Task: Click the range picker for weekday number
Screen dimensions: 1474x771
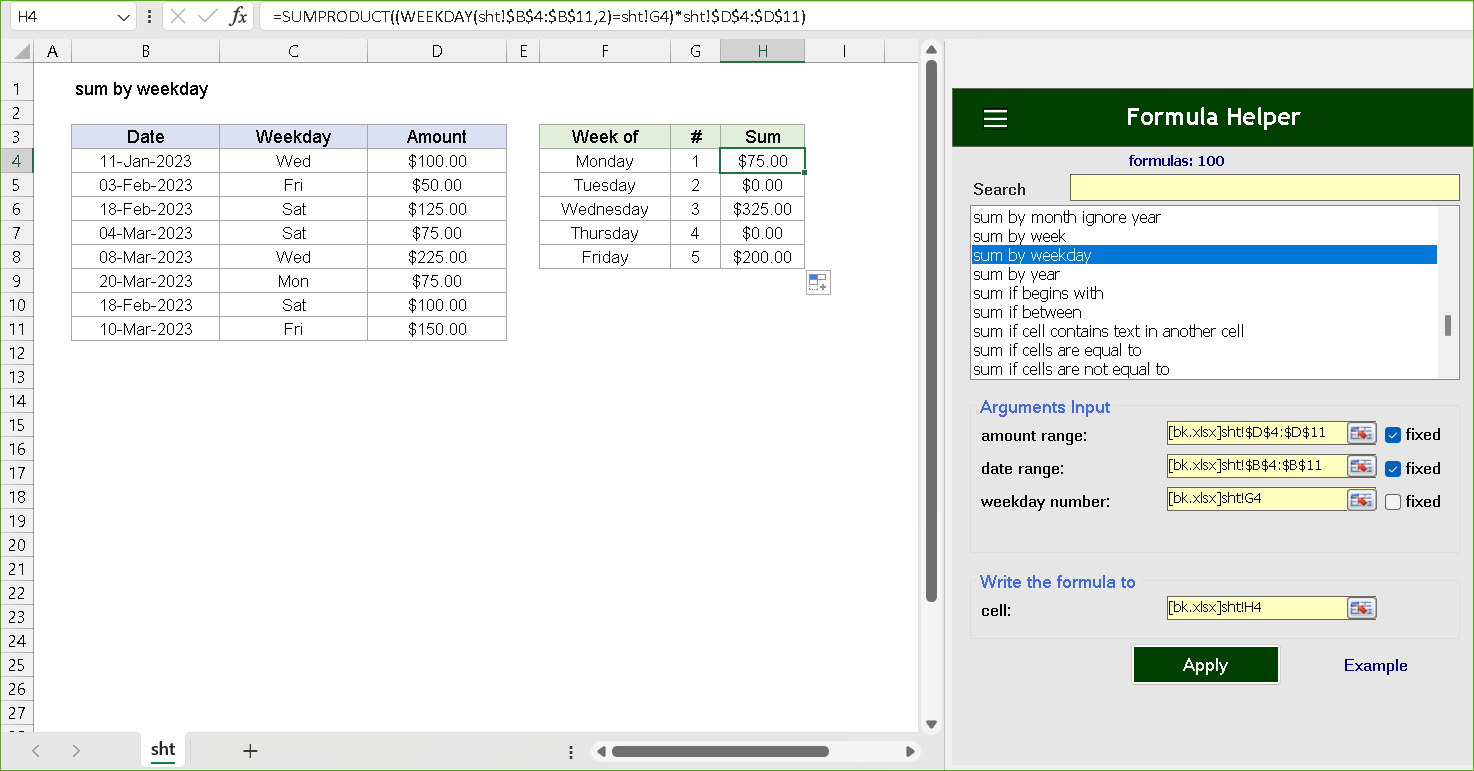Action: click(x=1361, y=500)
